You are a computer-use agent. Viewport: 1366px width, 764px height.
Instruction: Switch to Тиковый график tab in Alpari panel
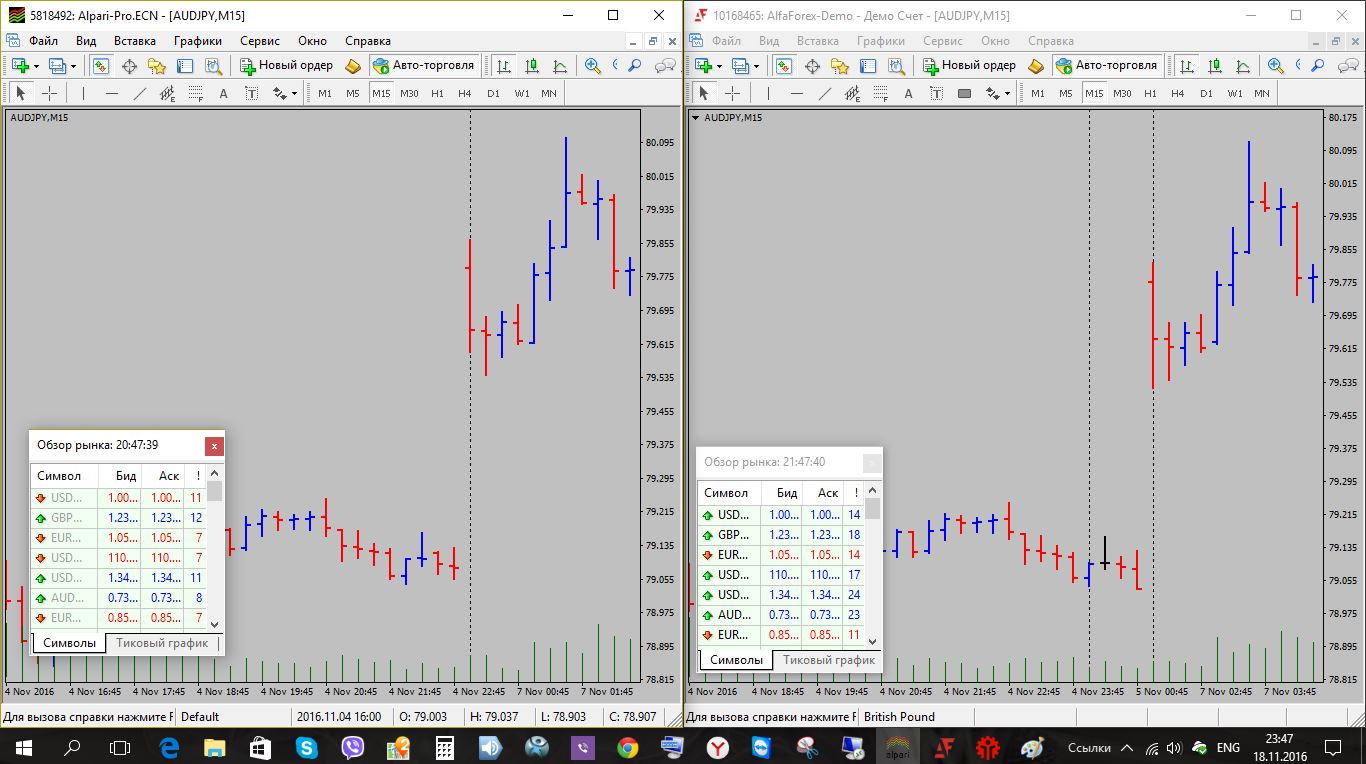pyautogui.click(x=162, y=643)
